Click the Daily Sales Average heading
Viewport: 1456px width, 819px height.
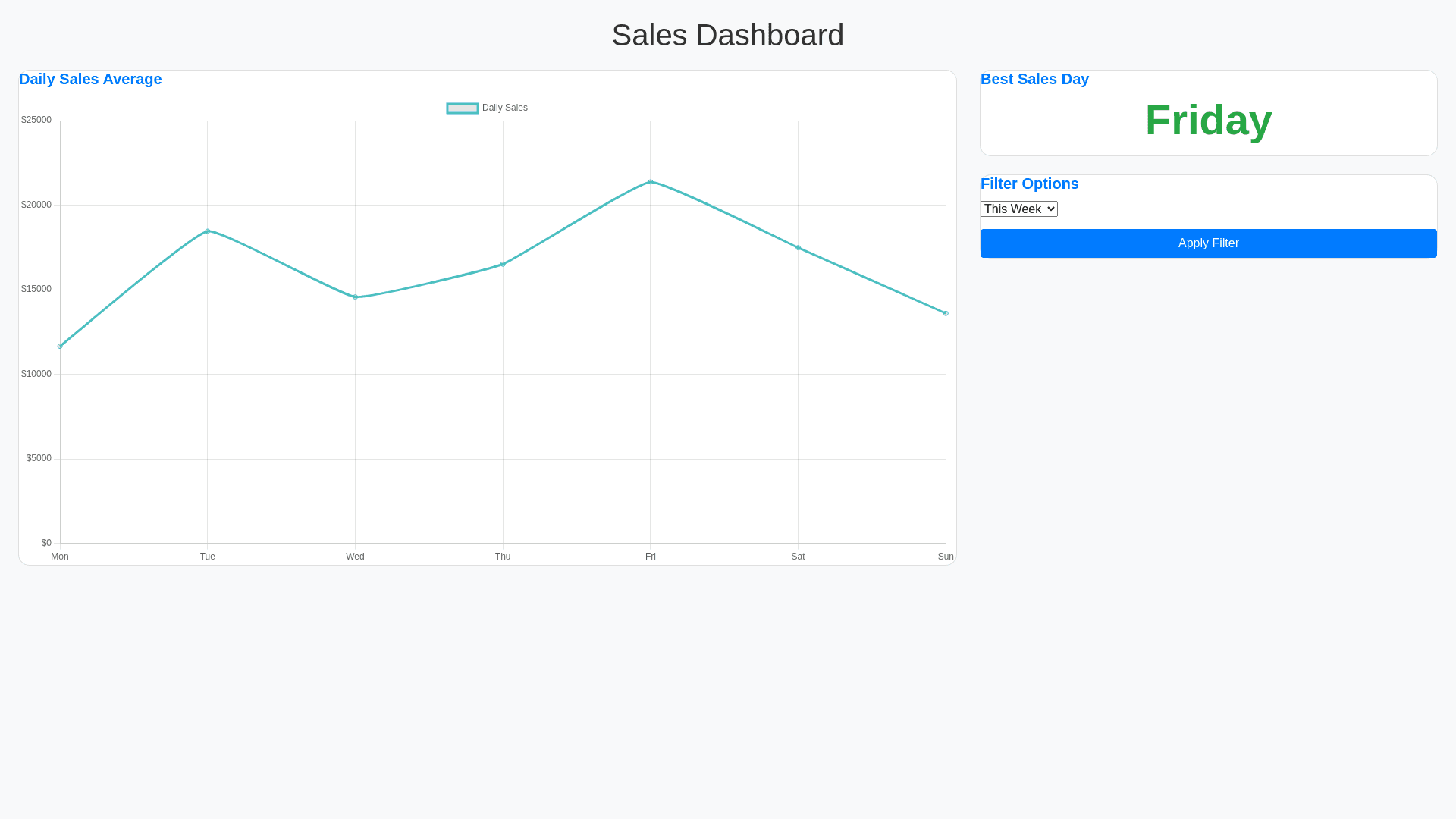point(90,80)
